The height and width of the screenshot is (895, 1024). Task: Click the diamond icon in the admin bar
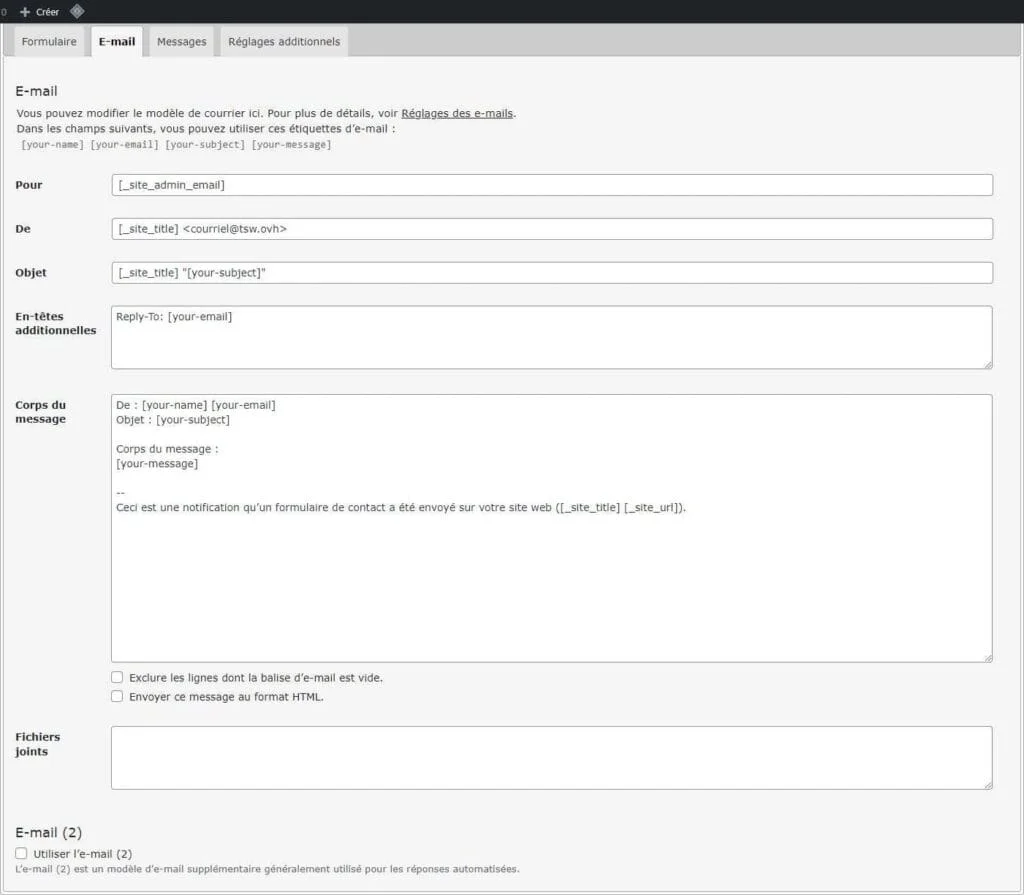pos(77,11)
